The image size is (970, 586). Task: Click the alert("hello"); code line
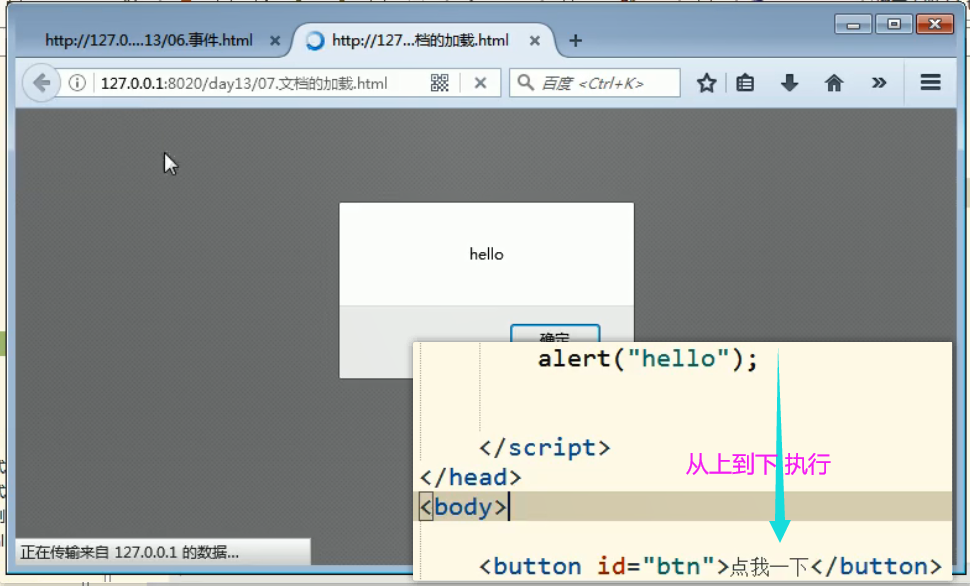coord(647,359)
